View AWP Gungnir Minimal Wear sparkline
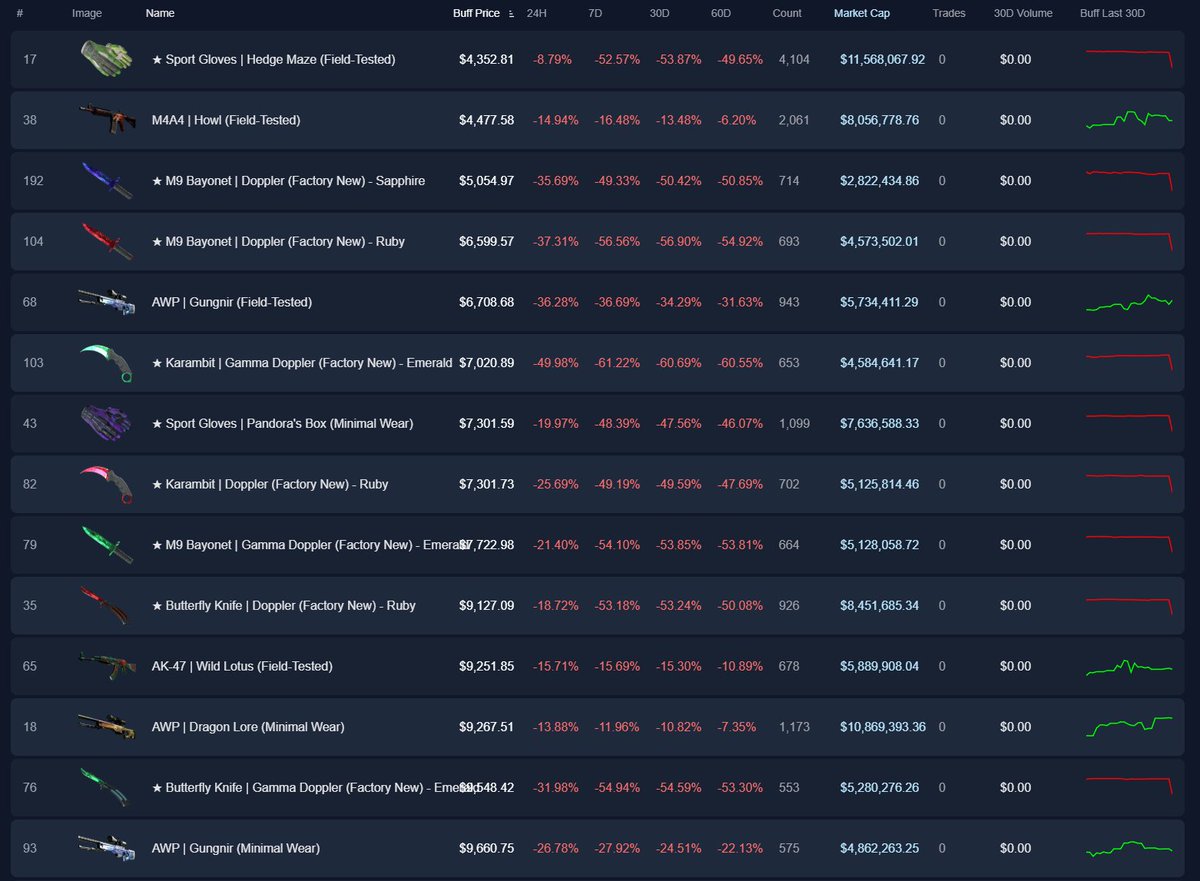 click(1130, 848)
